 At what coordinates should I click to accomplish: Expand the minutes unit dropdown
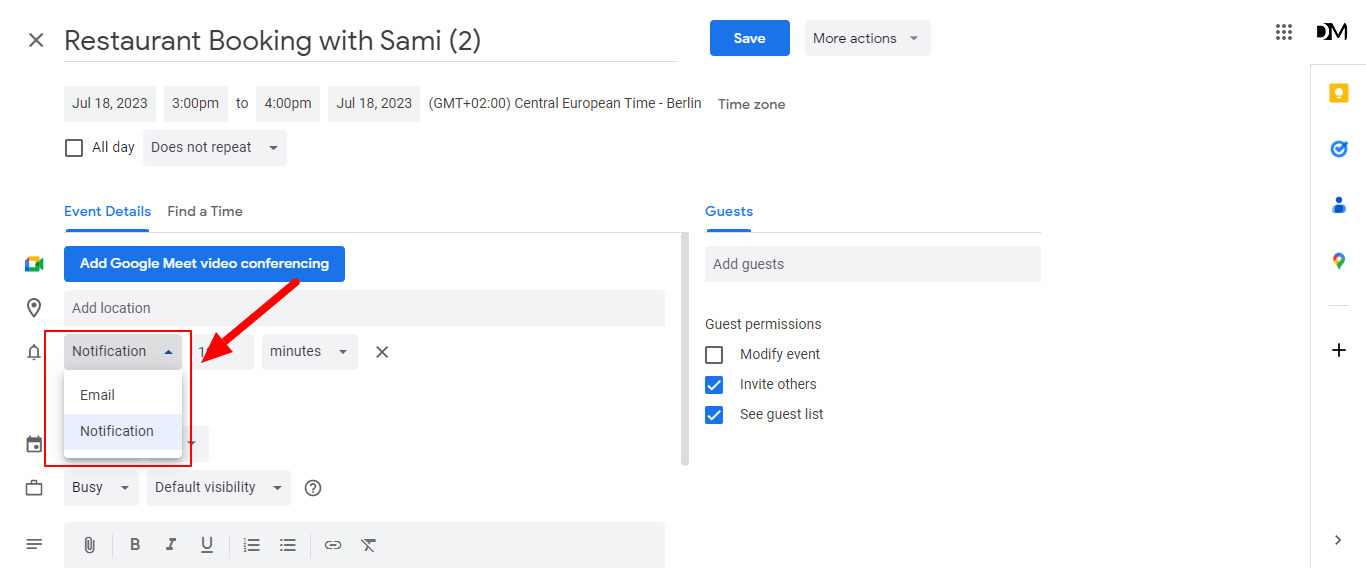point(309,352)
